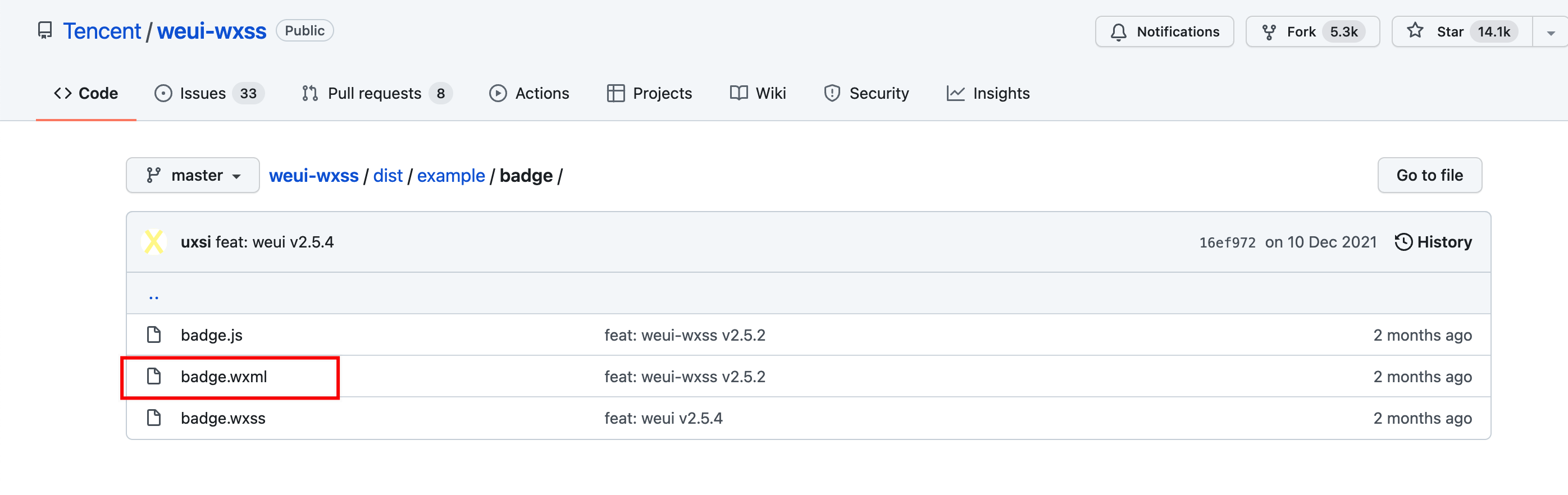Open the Tencent owner link
The image size is (1568, 495).
102,31
